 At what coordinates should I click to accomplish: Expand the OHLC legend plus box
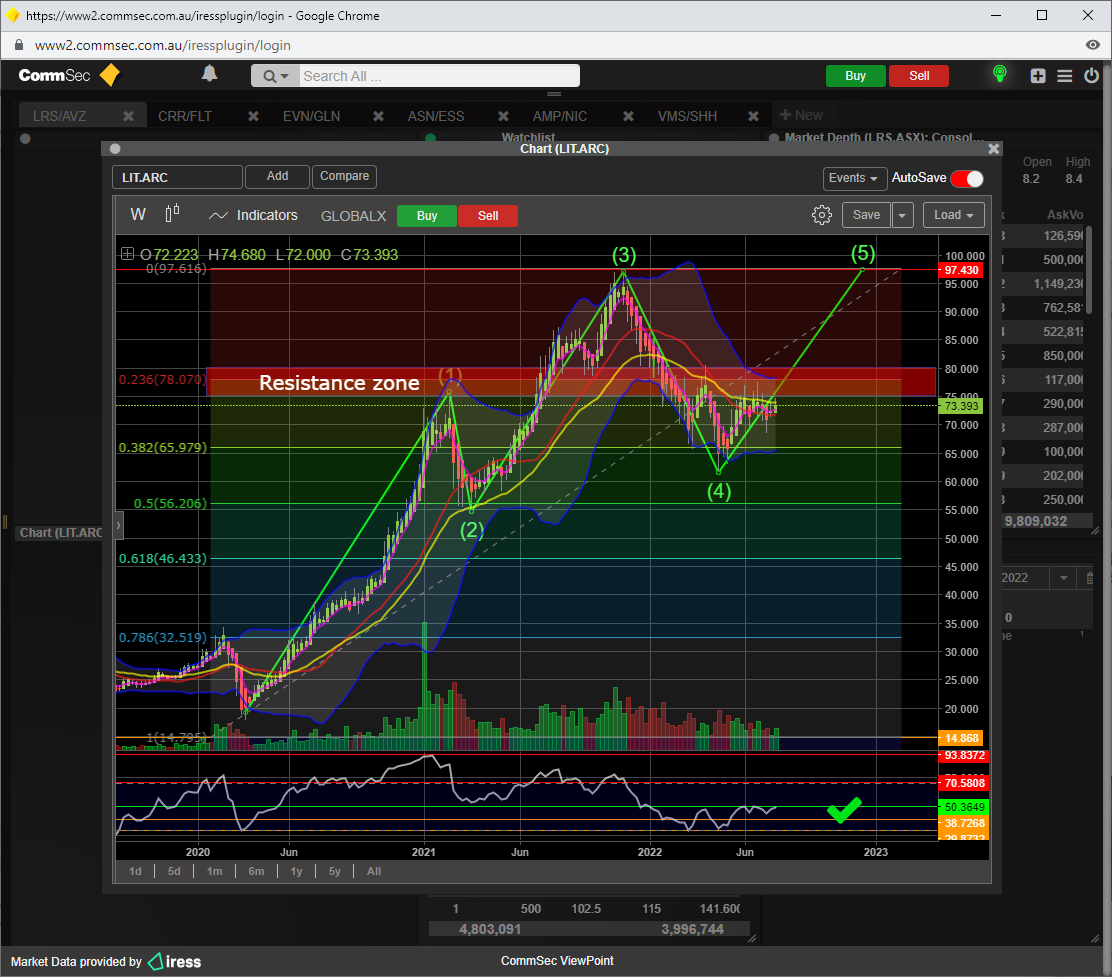coord(127,254)
